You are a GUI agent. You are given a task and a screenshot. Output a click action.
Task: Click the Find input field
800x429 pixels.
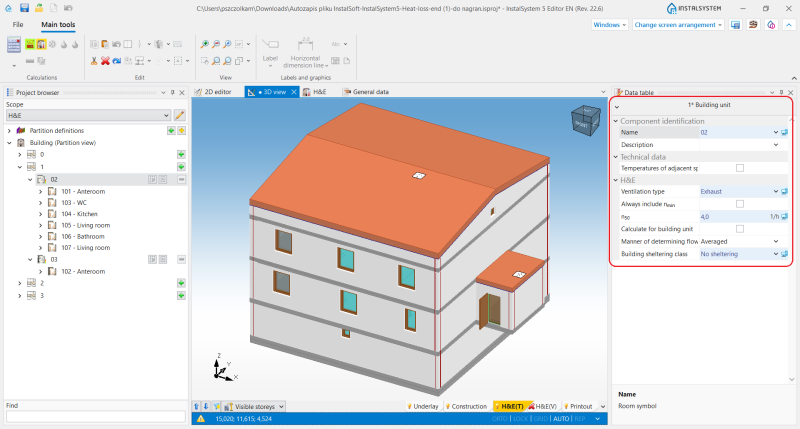coord(95,416)
